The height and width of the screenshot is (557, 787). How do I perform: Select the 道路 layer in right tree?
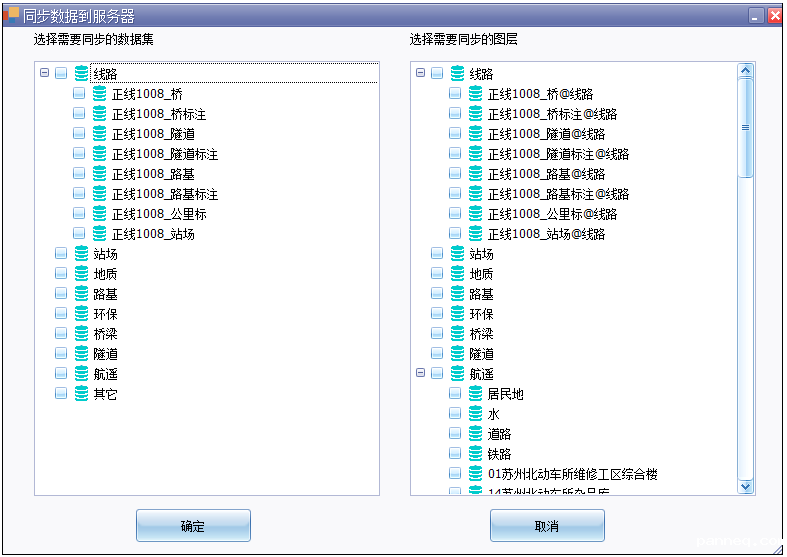499,434
